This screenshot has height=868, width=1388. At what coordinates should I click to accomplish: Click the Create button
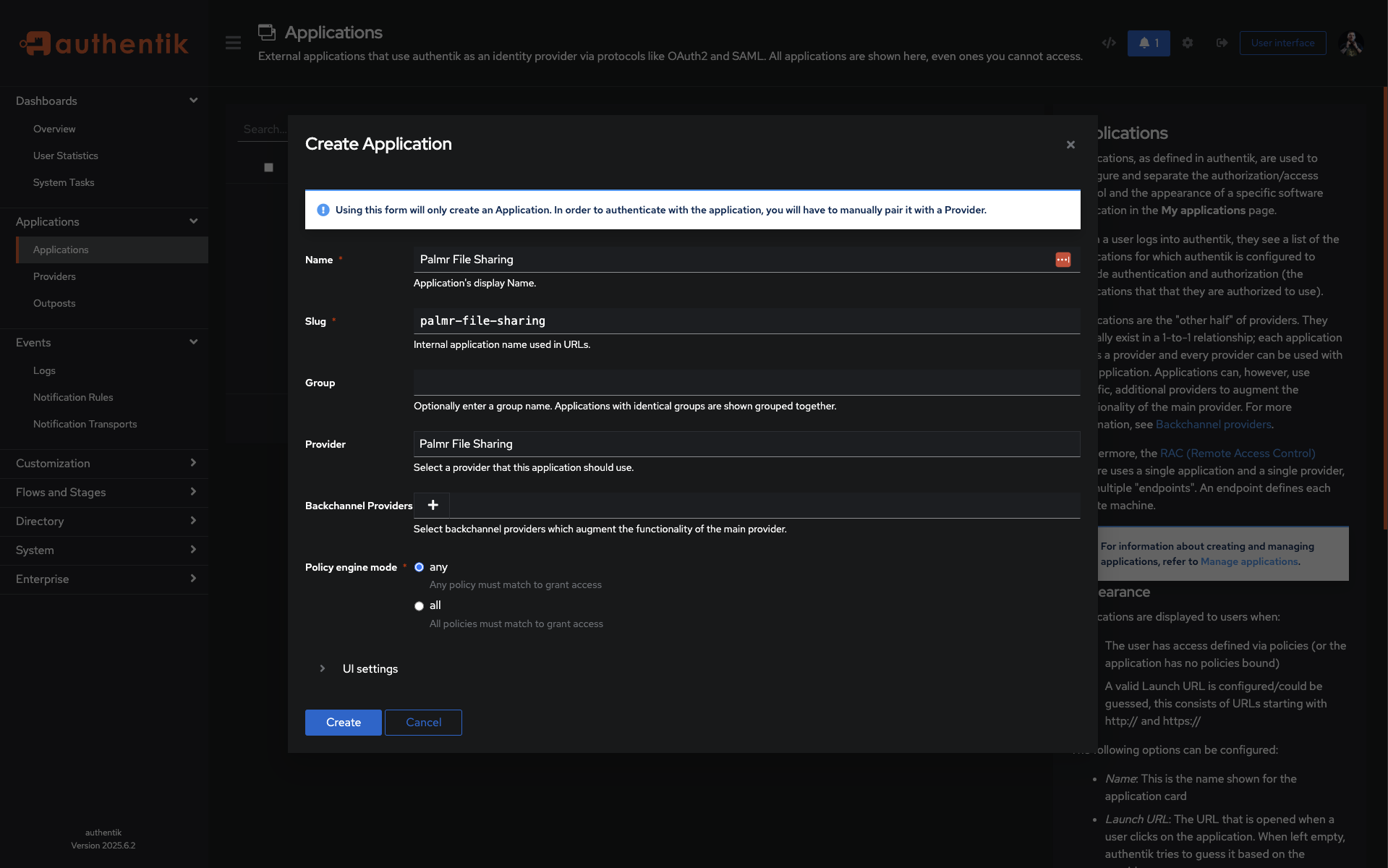343,723
